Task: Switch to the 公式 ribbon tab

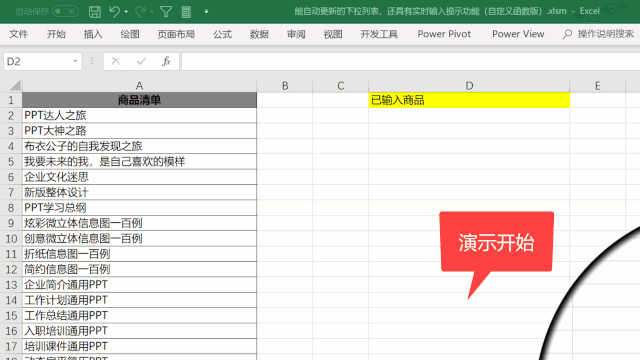Action: point(222,34)
